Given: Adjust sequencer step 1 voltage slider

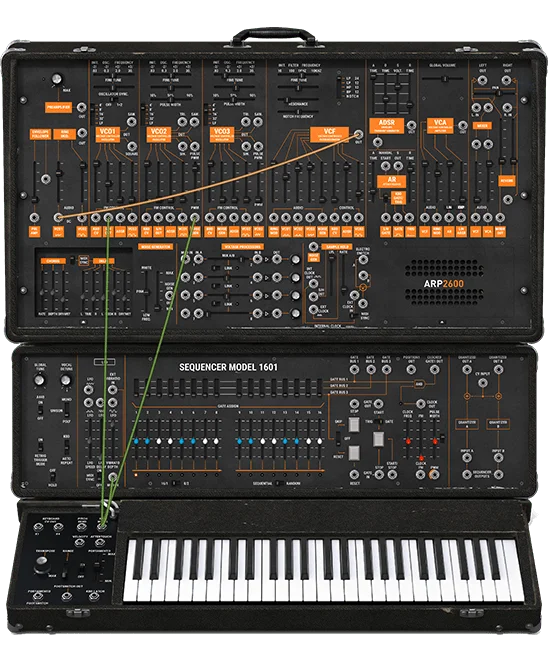Looking at the screenshot, I should [136, 438].
